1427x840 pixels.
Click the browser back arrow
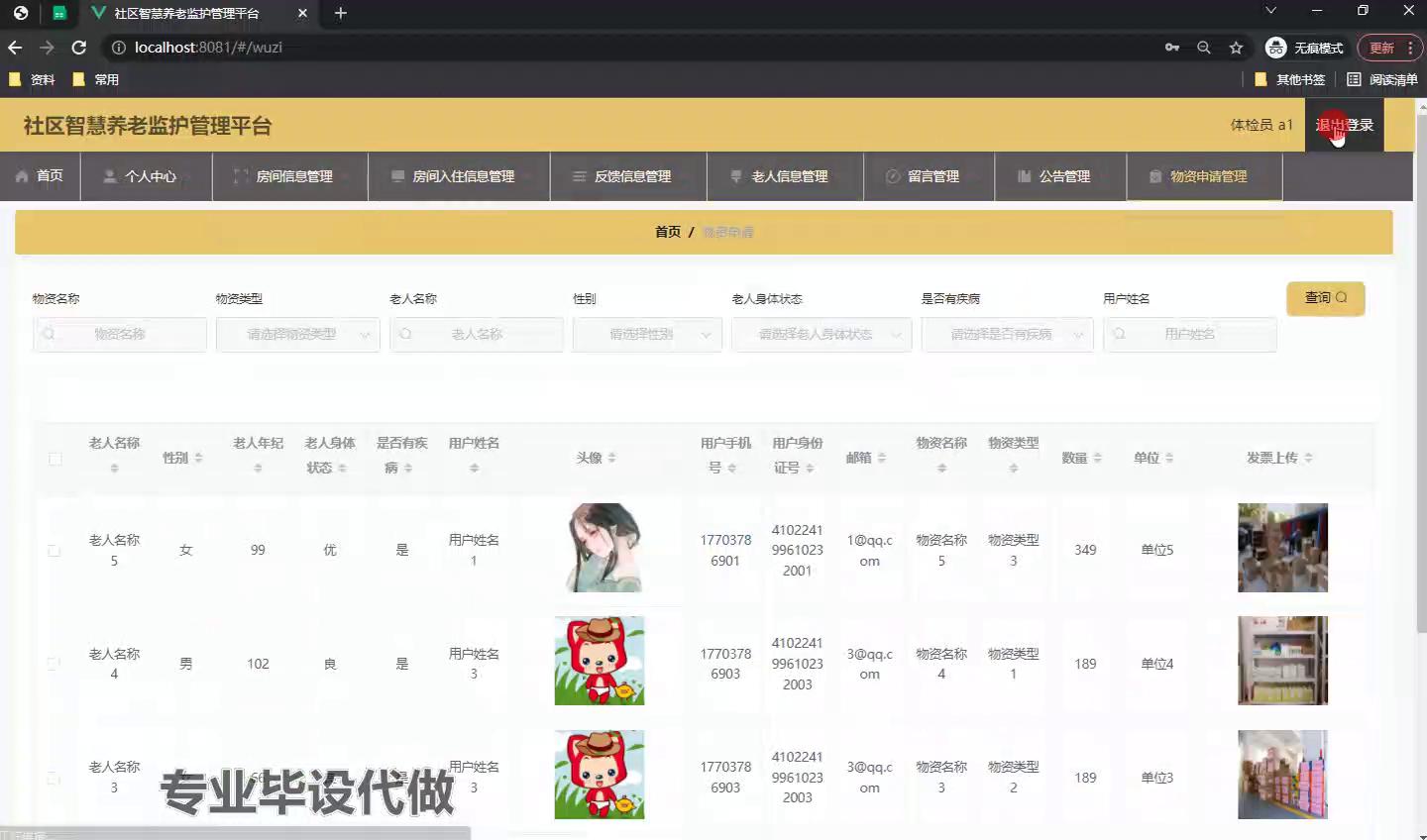click(x=15, y=48)
